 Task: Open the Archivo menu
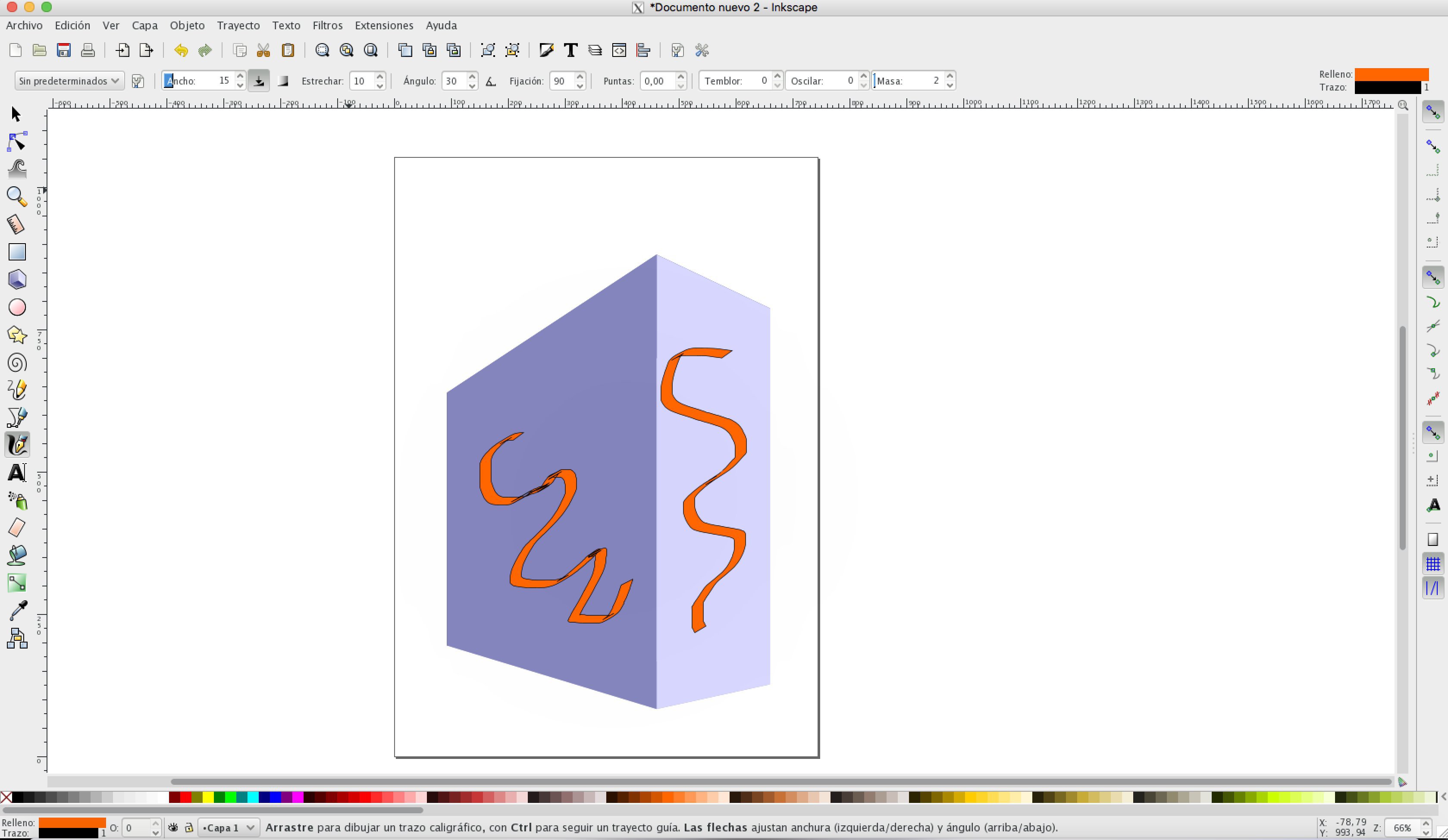(24, 25)
